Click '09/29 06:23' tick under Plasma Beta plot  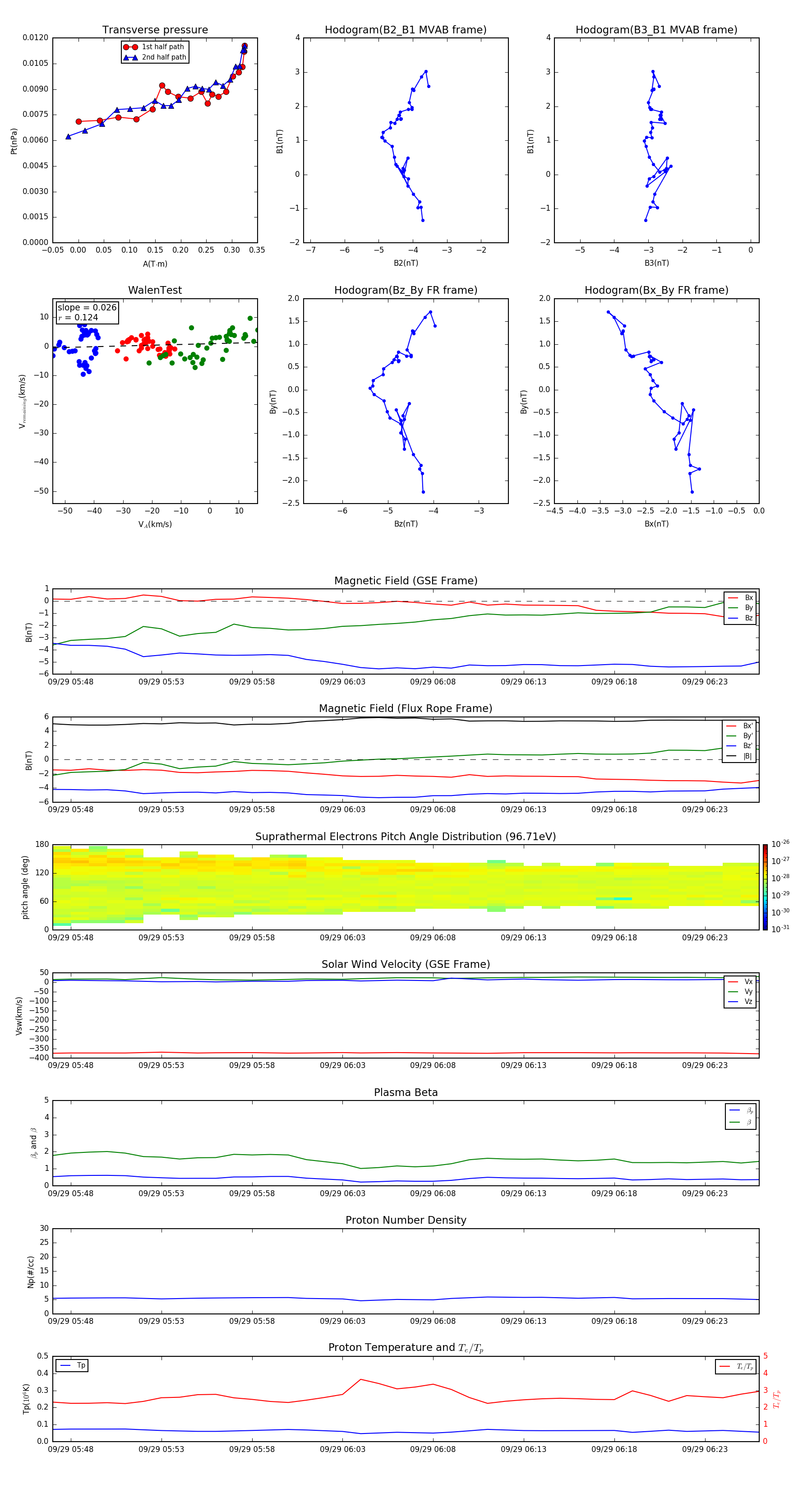[705, 1193]
